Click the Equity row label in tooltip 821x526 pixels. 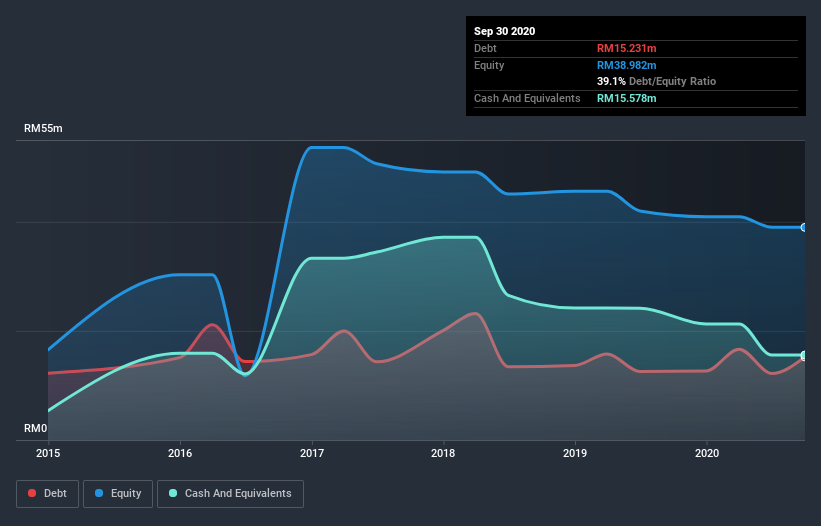point(489,65)
